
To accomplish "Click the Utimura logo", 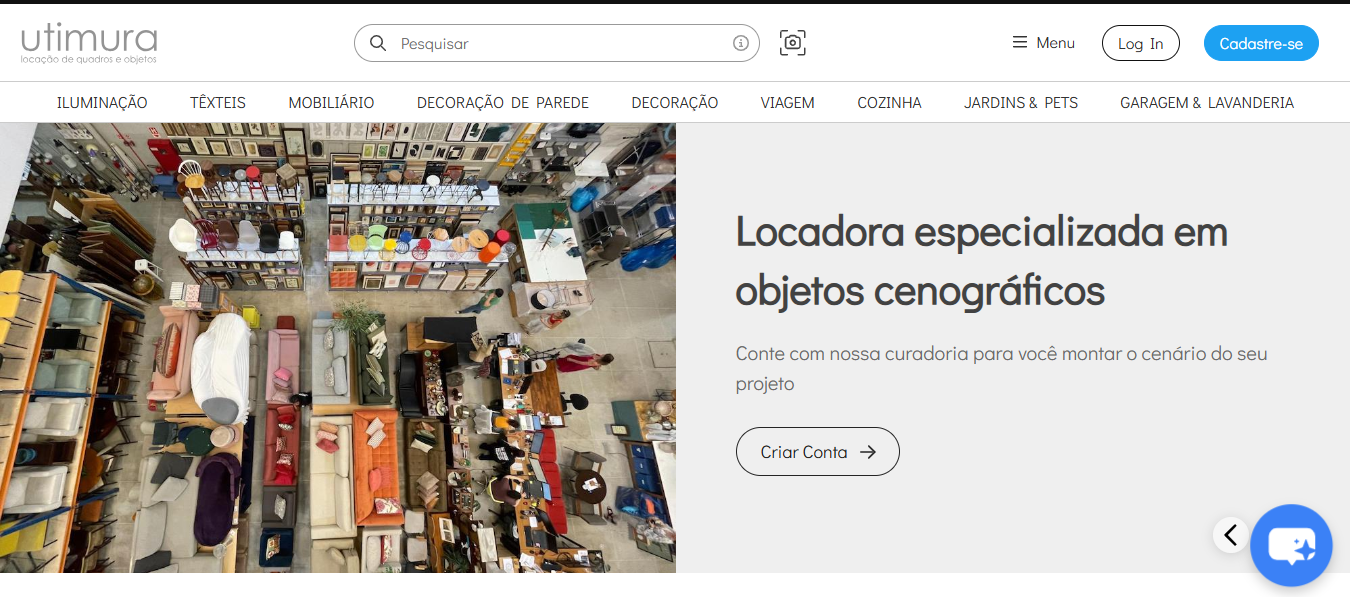I will point(89,44).
